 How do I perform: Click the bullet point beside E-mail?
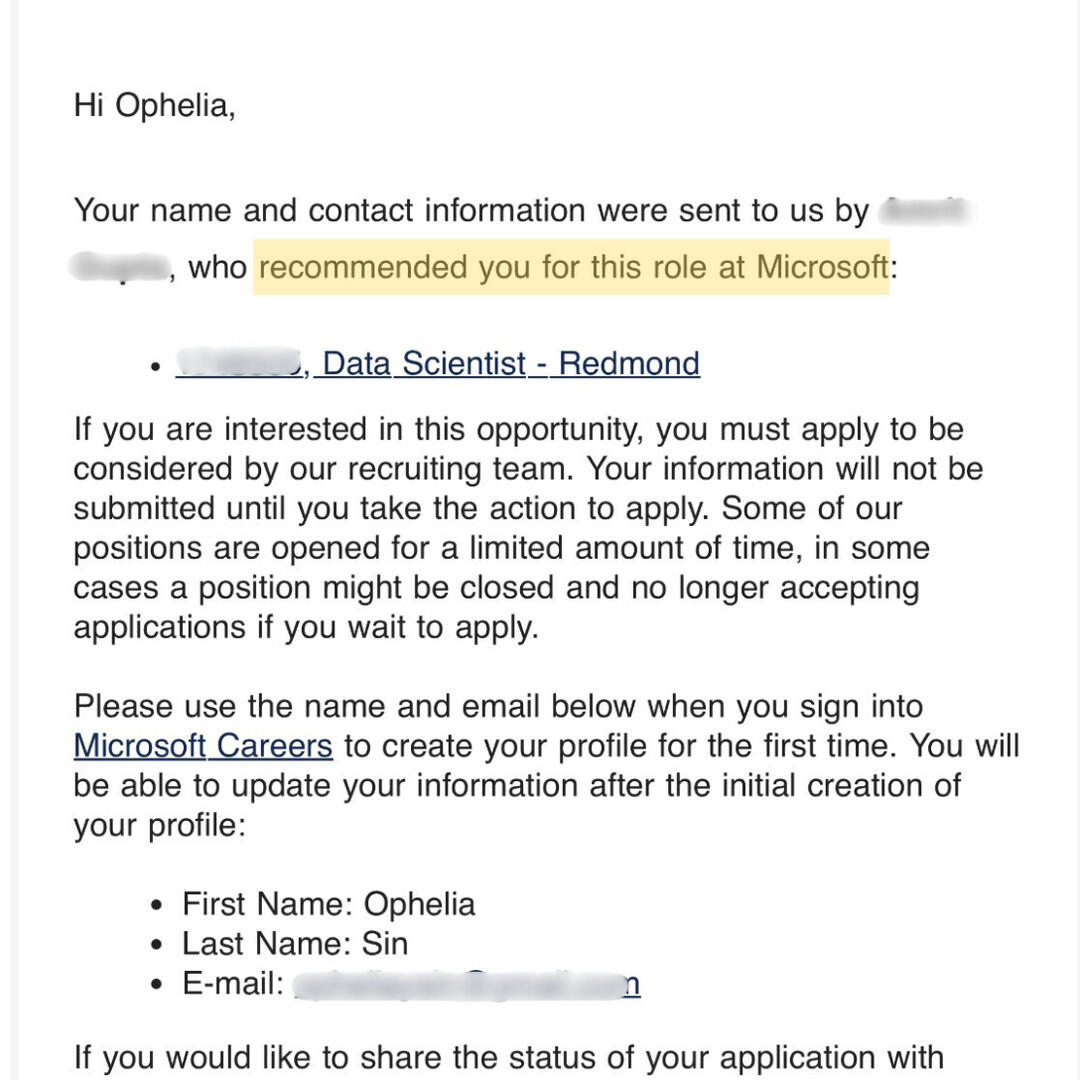(x=156, y=986)
